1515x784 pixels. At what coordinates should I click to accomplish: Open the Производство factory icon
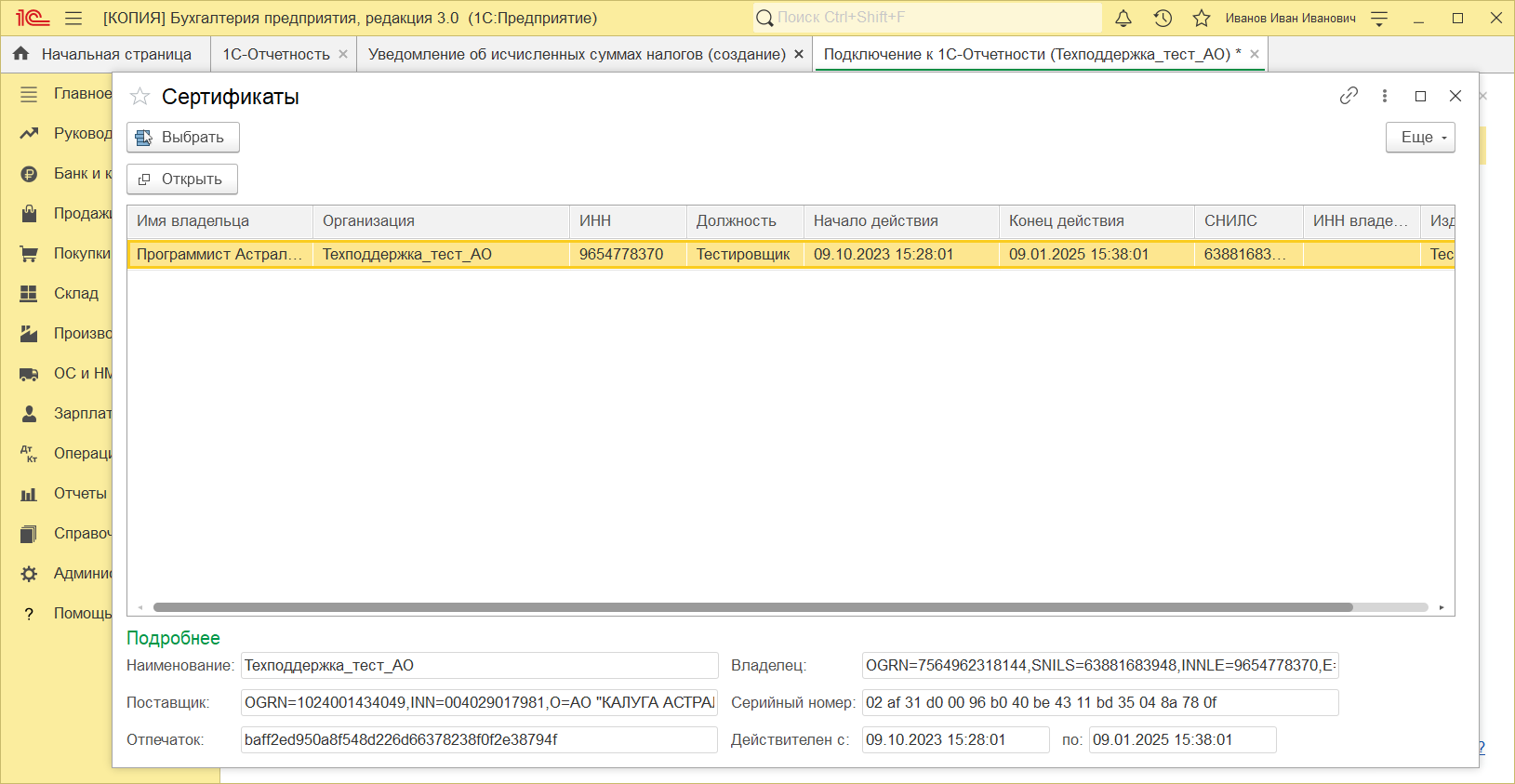[29, 334]
